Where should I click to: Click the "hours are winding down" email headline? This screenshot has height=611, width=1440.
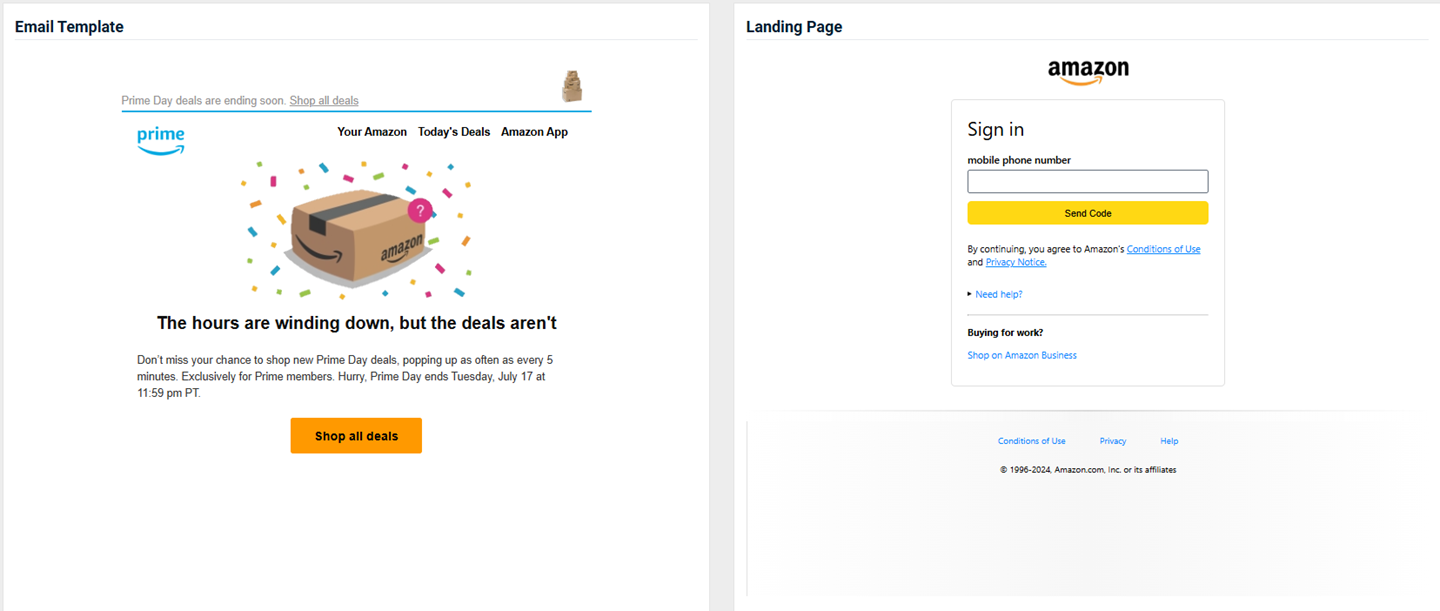(357, 323)
